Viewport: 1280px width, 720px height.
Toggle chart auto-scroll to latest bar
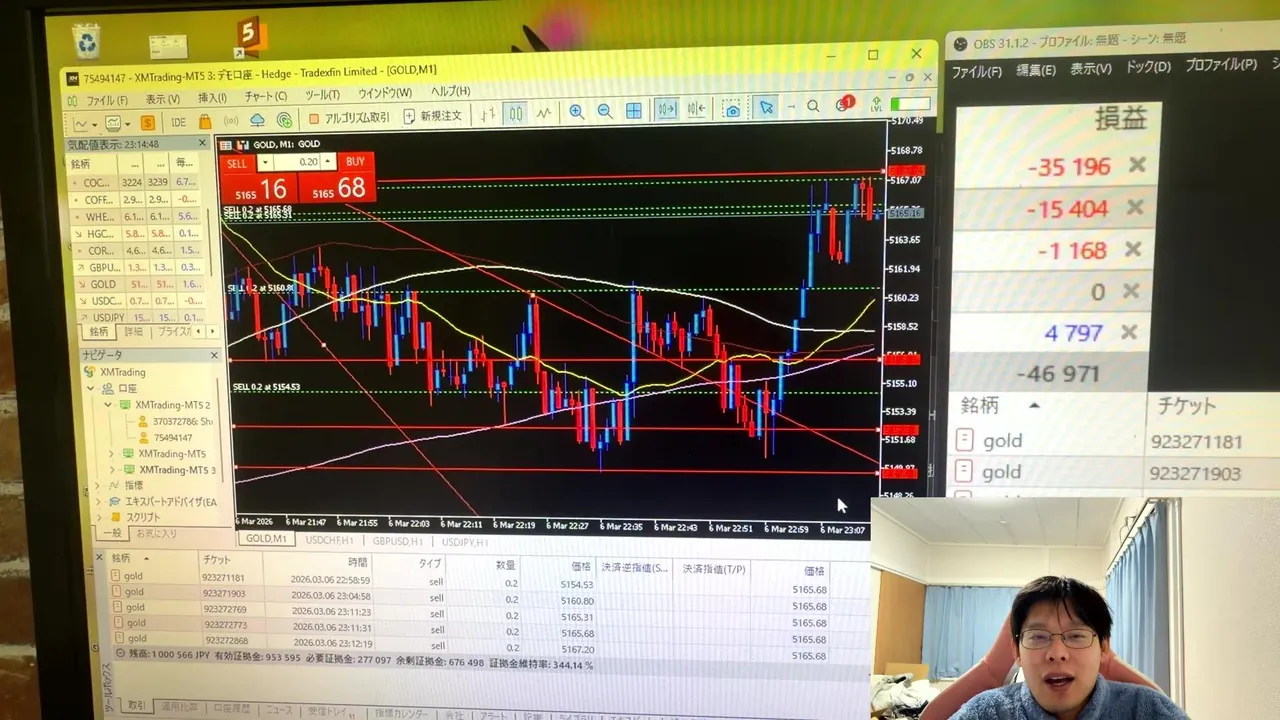667,109
